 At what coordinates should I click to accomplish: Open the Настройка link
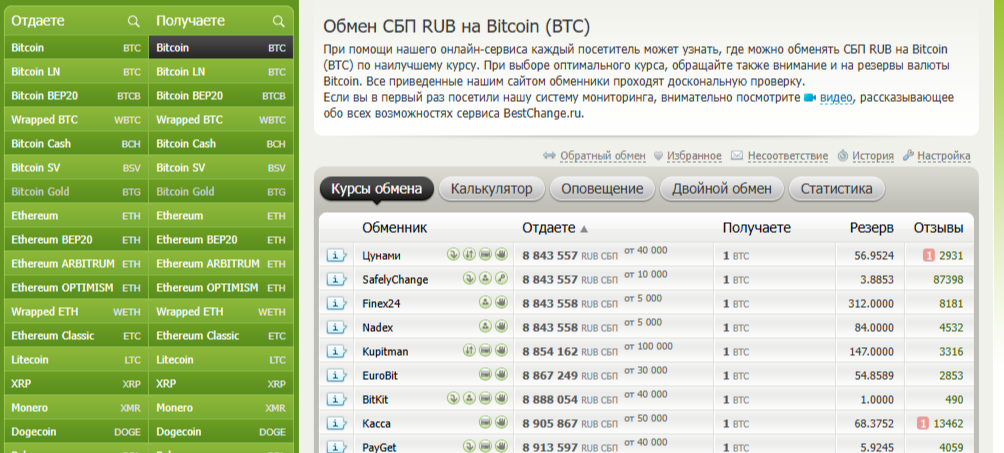944,156
